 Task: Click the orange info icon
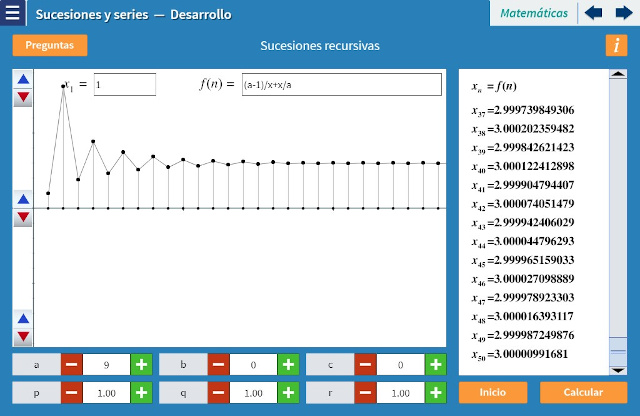616,46
